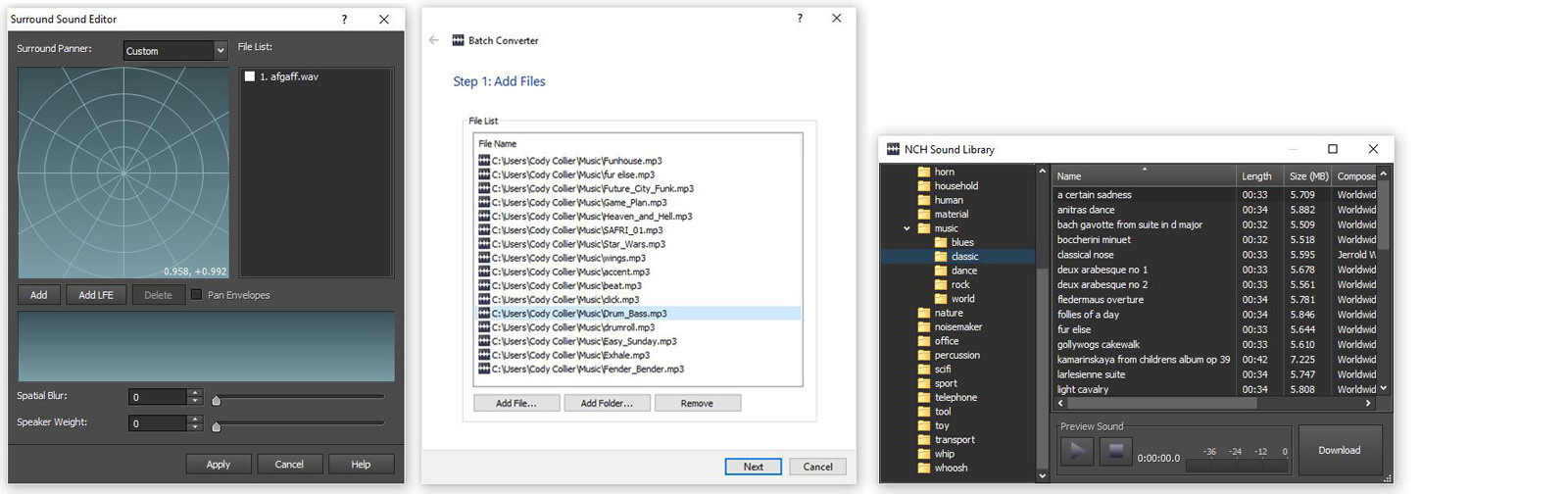Image resolution: width=1568 pixels, height=494 pixels.
Task: Click the Batch Converter app icon
Action: point(458,40)
